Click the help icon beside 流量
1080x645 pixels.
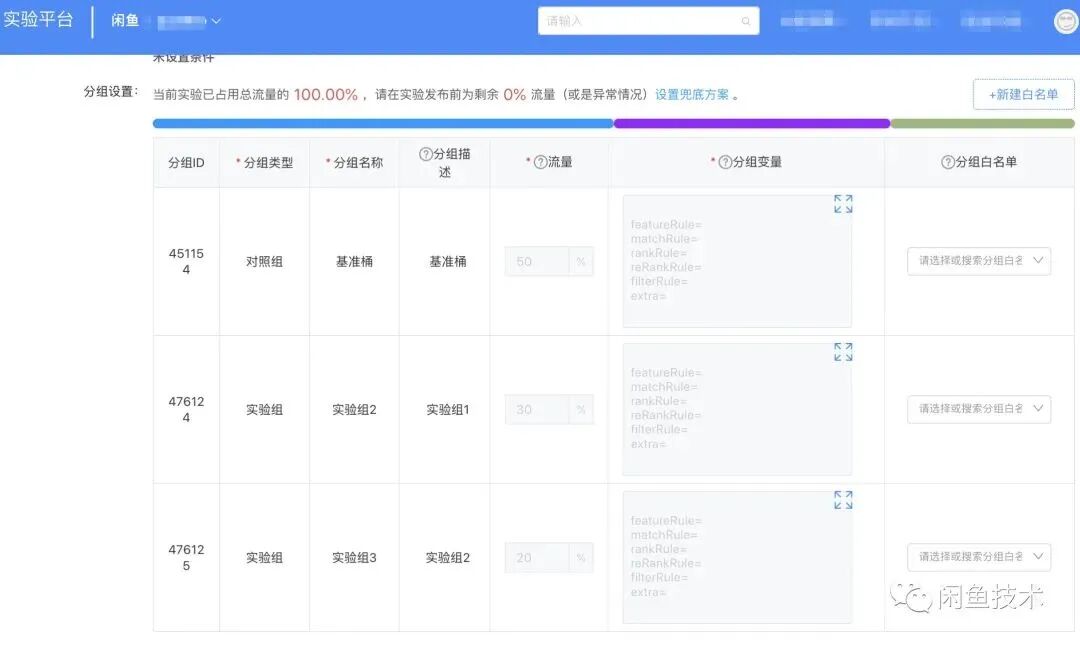(541, 162)
